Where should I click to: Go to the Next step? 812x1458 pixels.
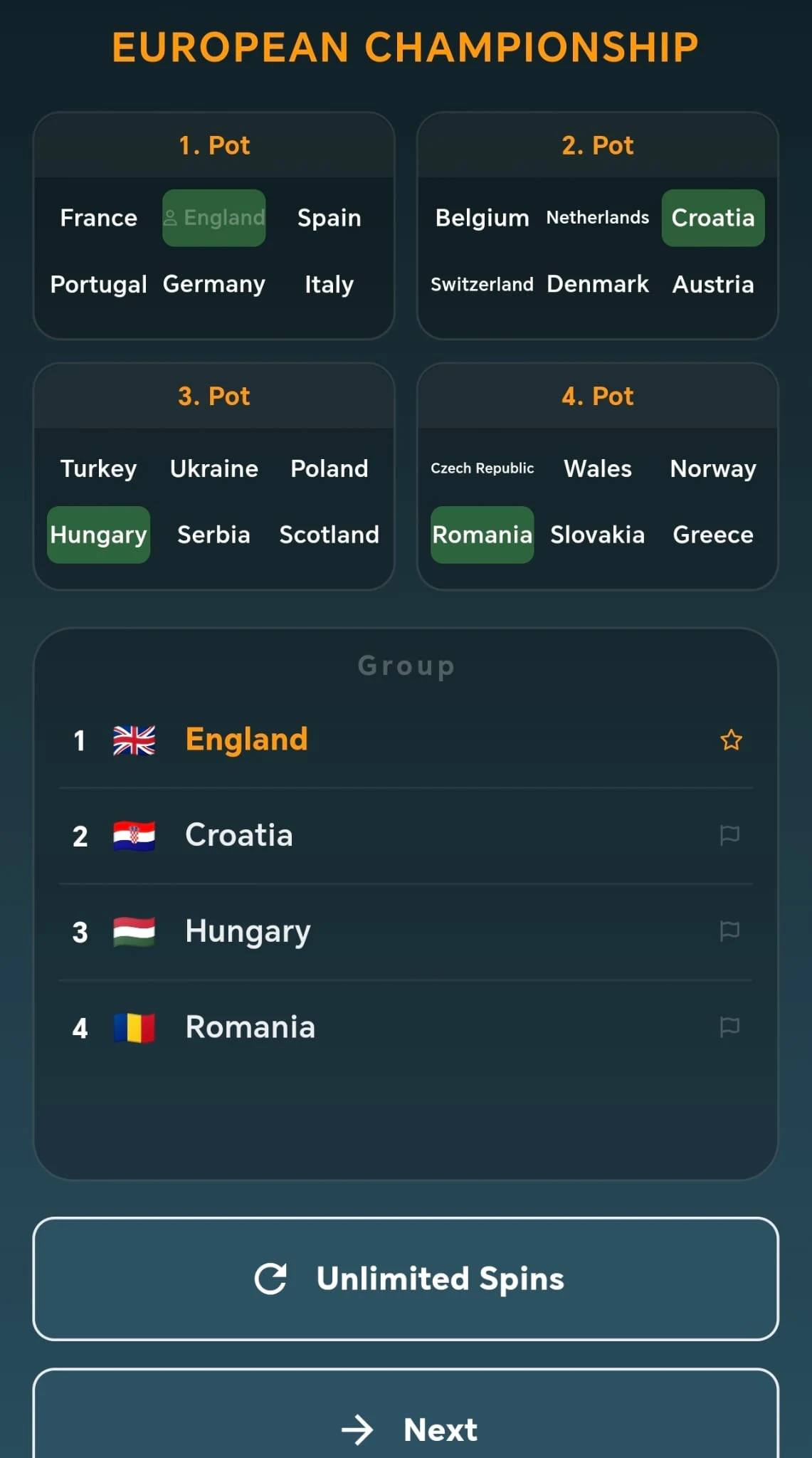[406, 1428]
